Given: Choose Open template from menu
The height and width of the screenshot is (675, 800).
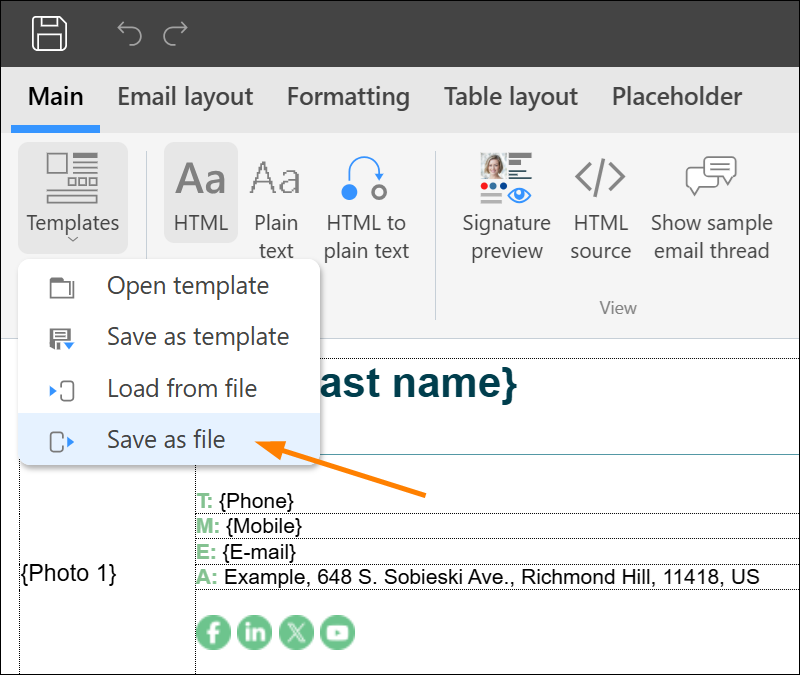Looking at the screenshot, I should [x=169, y=286].
